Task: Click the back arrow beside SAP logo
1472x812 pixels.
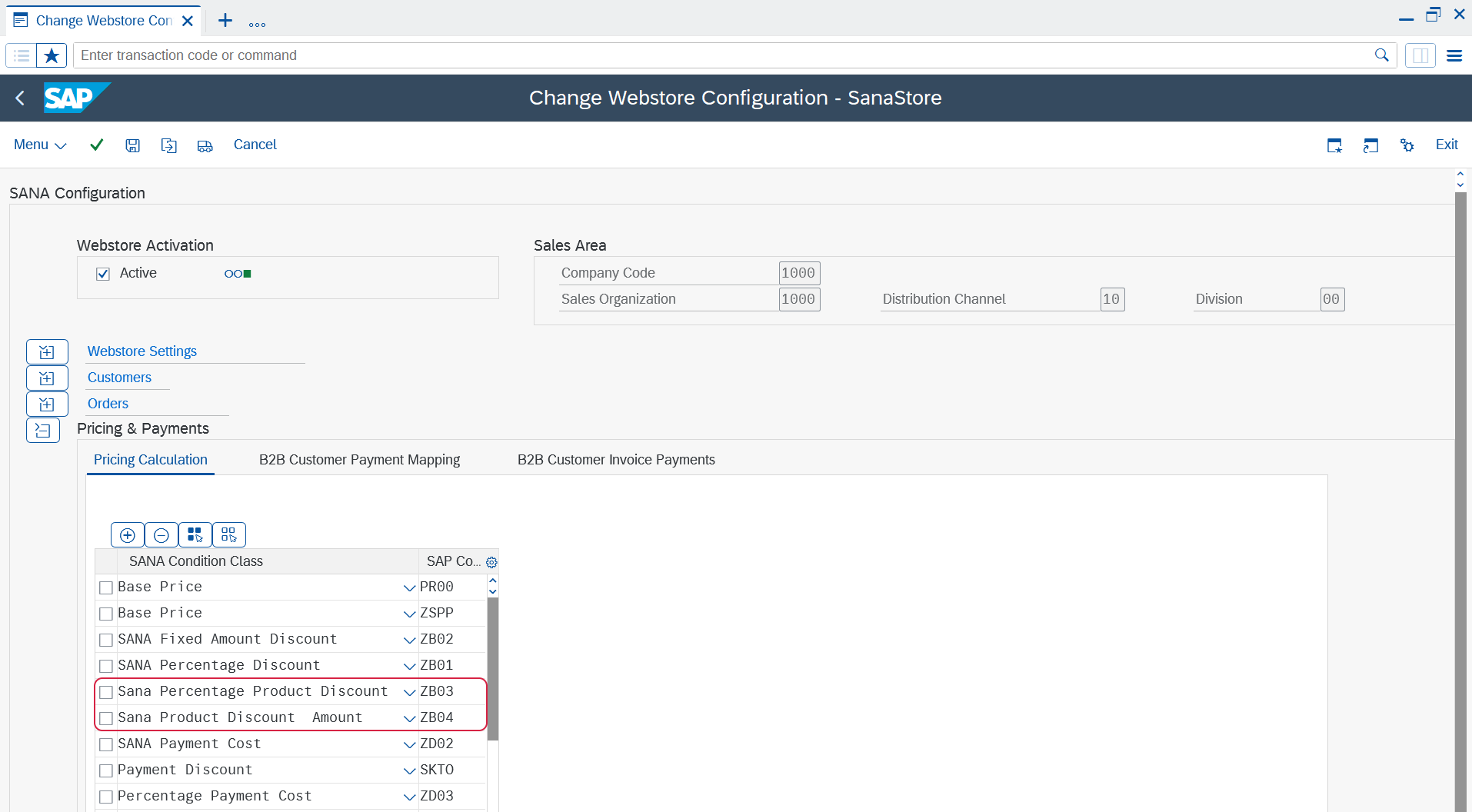Action: pyautogui.click(x=20, y=98)
